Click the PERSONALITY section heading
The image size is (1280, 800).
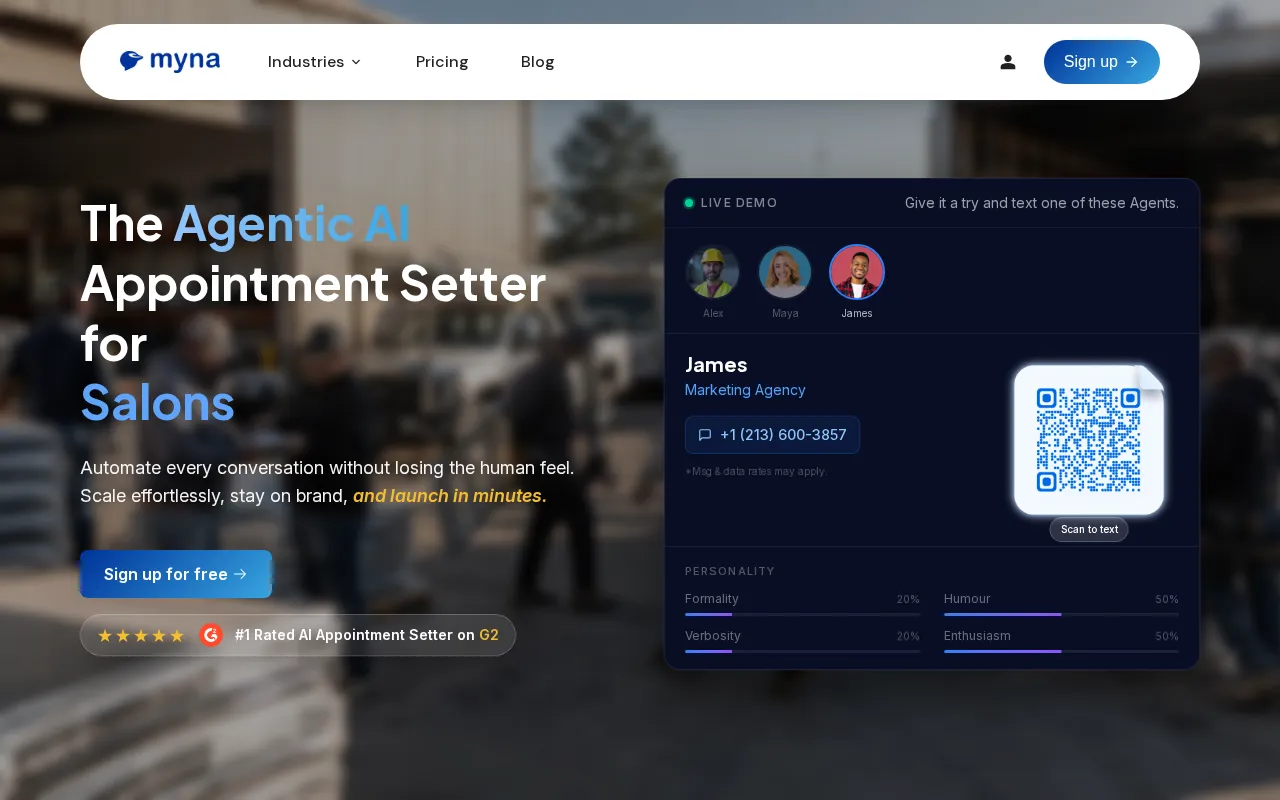point(730,571)
